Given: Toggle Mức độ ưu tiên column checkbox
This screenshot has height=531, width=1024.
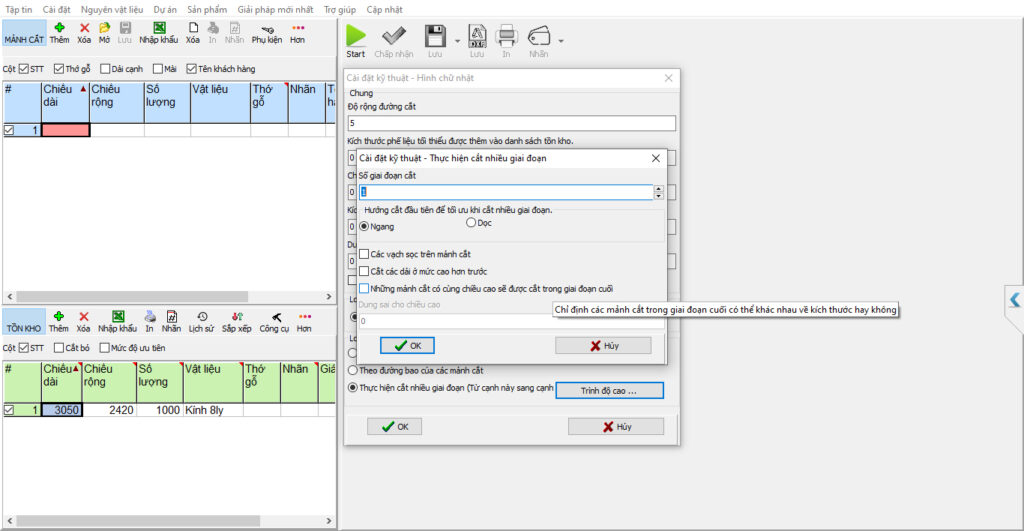Looking at the screenshot, I should [104, 348].
